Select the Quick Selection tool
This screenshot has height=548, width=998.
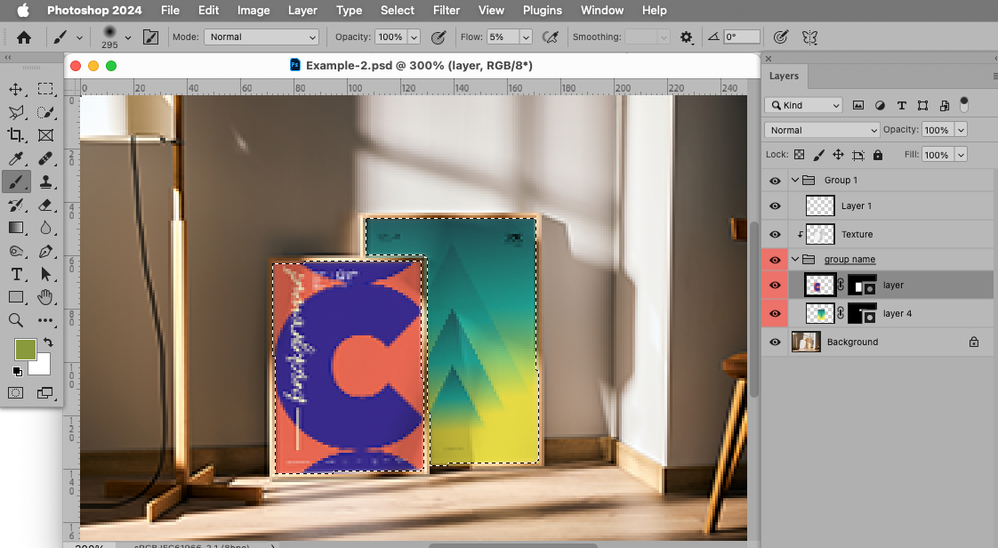pos(45,113)
